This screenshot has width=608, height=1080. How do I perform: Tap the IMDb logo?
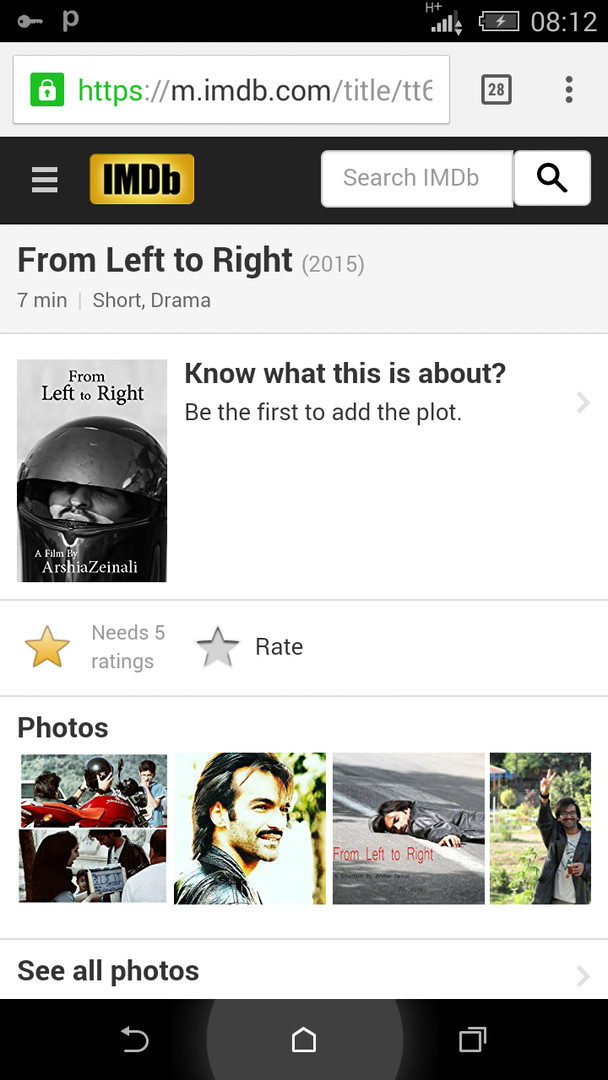142,179
